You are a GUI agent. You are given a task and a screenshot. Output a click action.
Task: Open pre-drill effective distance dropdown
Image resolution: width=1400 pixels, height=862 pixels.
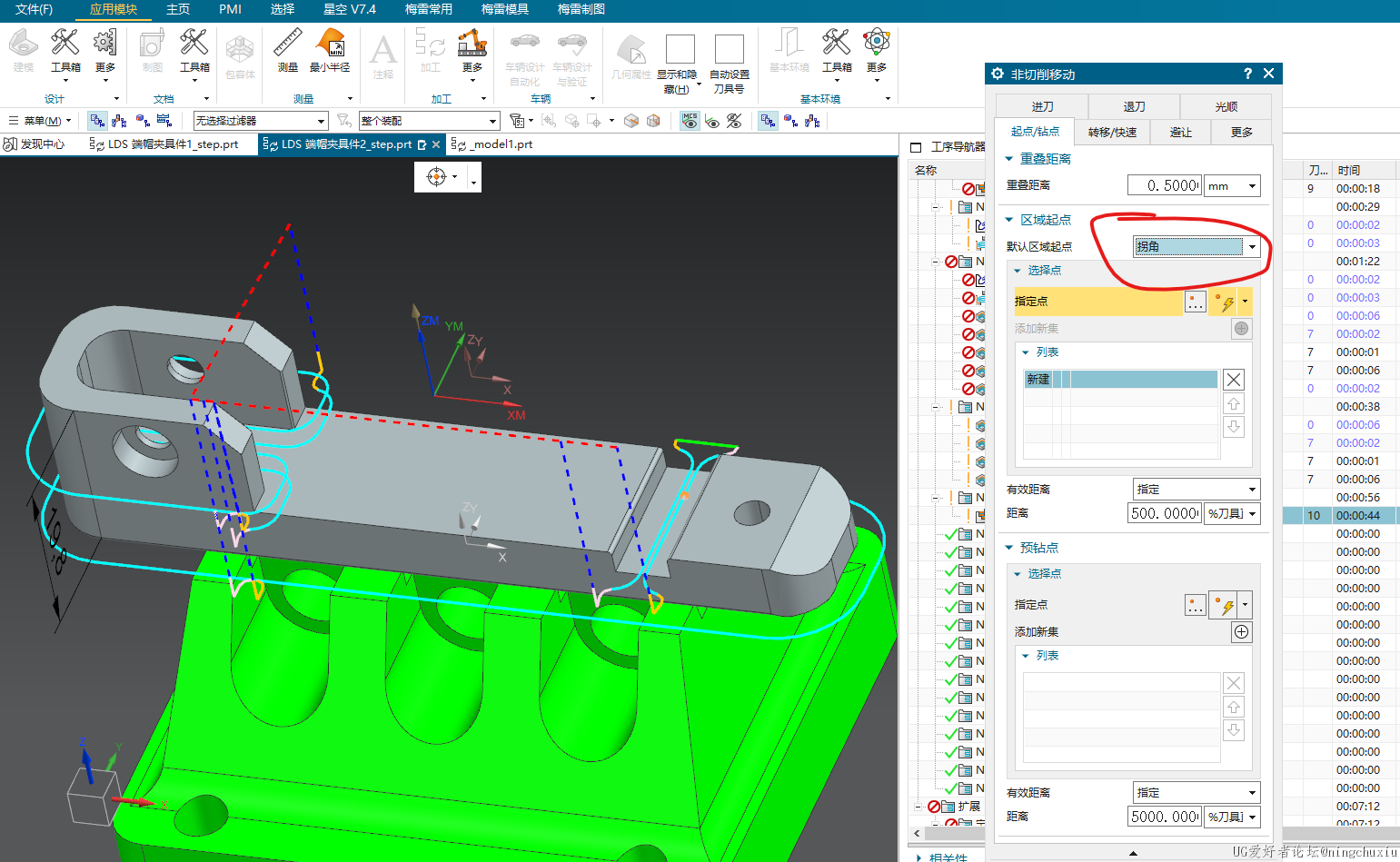(x=1196, y=793)
